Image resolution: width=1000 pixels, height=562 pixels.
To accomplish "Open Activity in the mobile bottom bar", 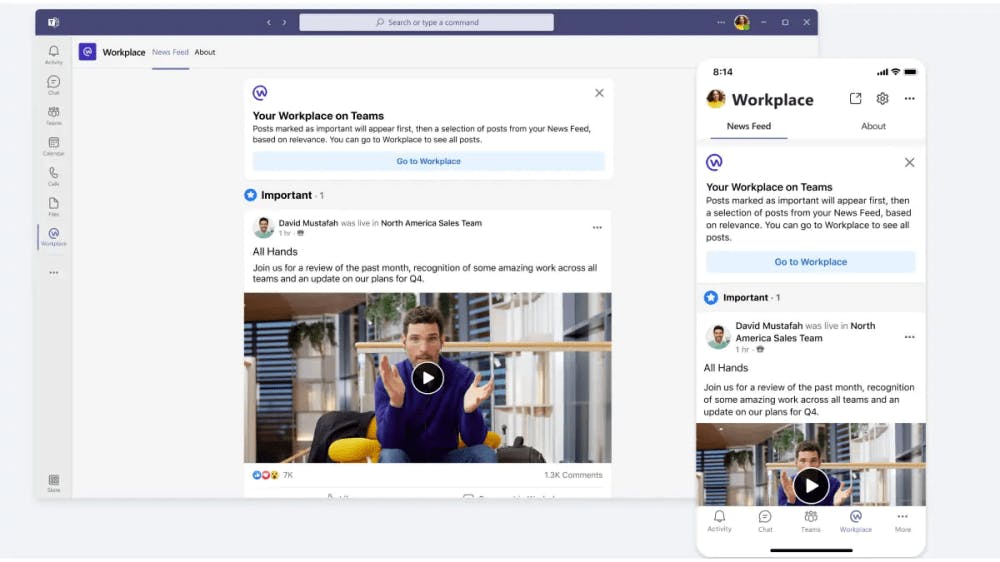I will tap(719, 521).
